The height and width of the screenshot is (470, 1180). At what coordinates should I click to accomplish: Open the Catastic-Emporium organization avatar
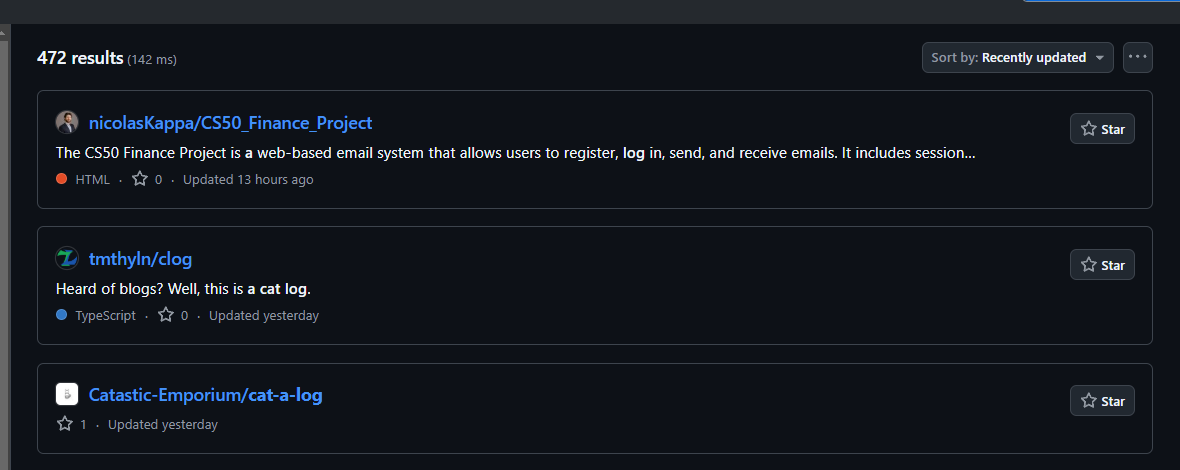tap(66, 395)
